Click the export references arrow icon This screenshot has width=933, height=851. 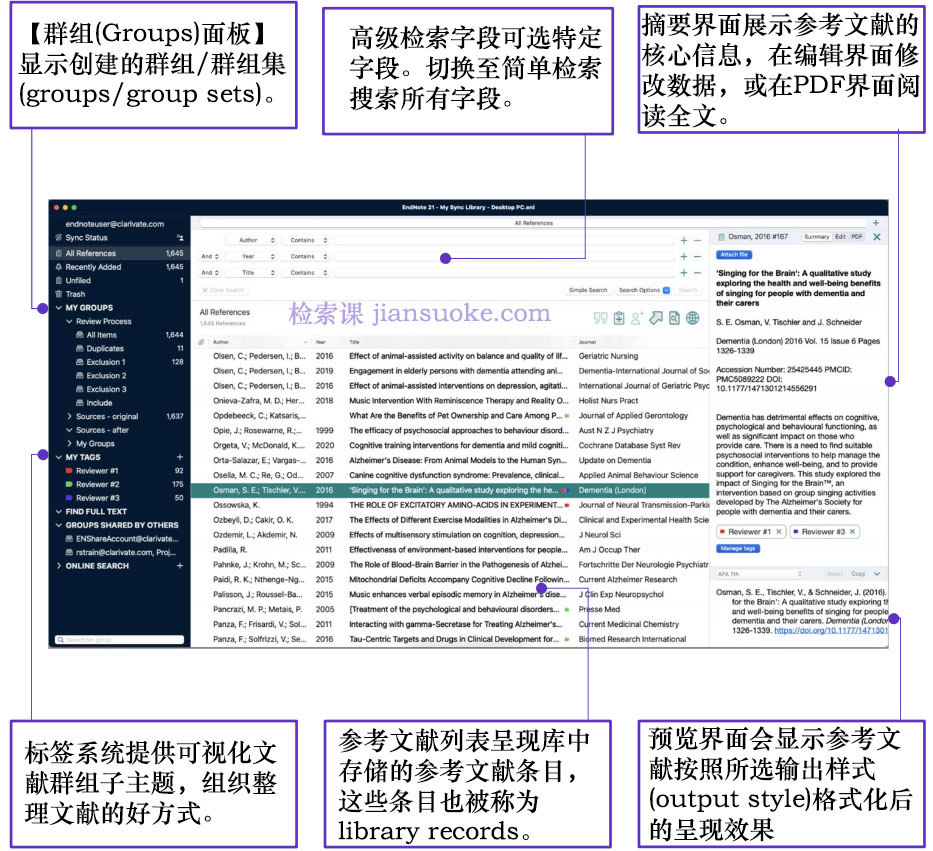coord(656,318)
